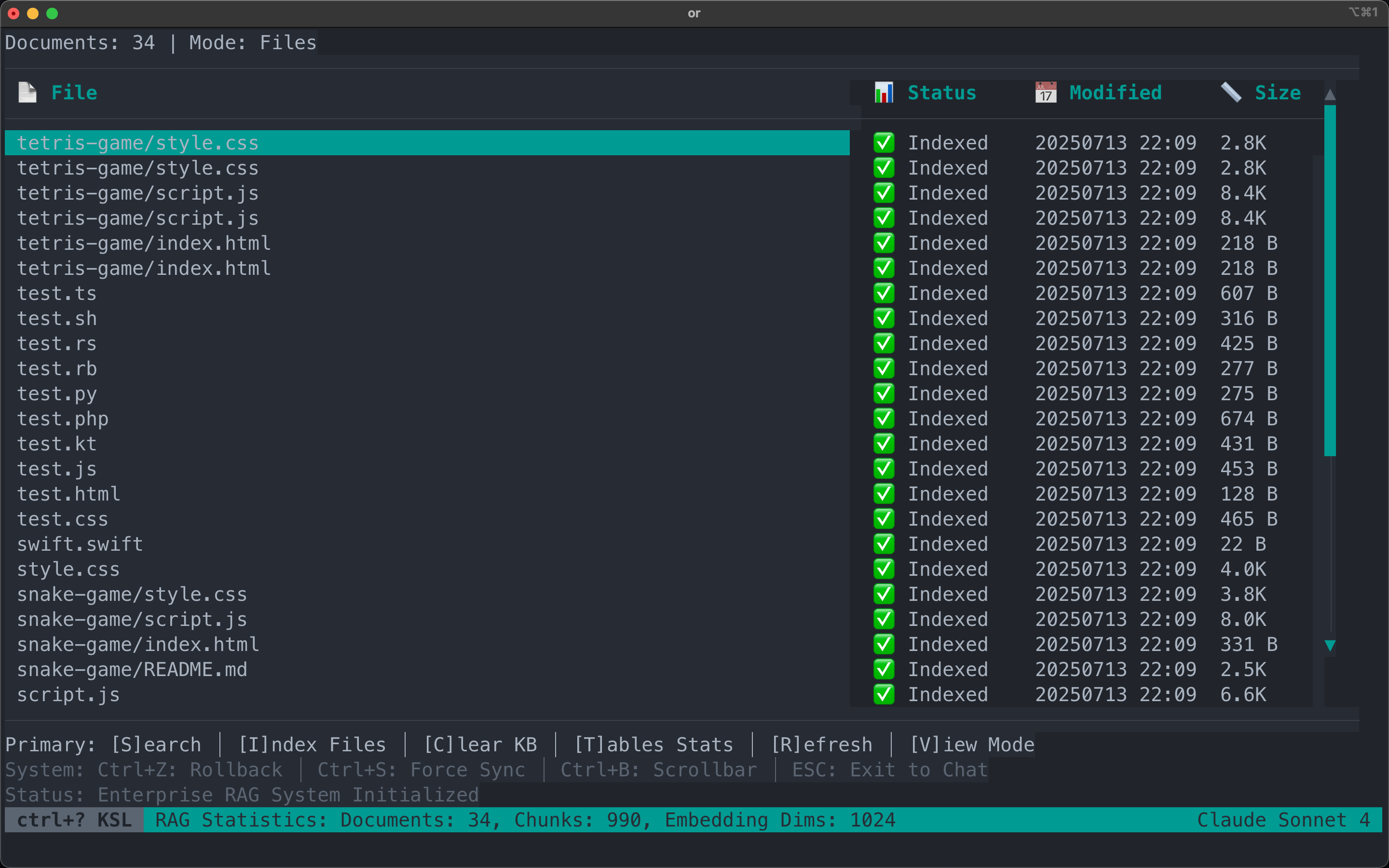Sort by the Status column header
Viewport: 1389px width, 868px height.
942,93
